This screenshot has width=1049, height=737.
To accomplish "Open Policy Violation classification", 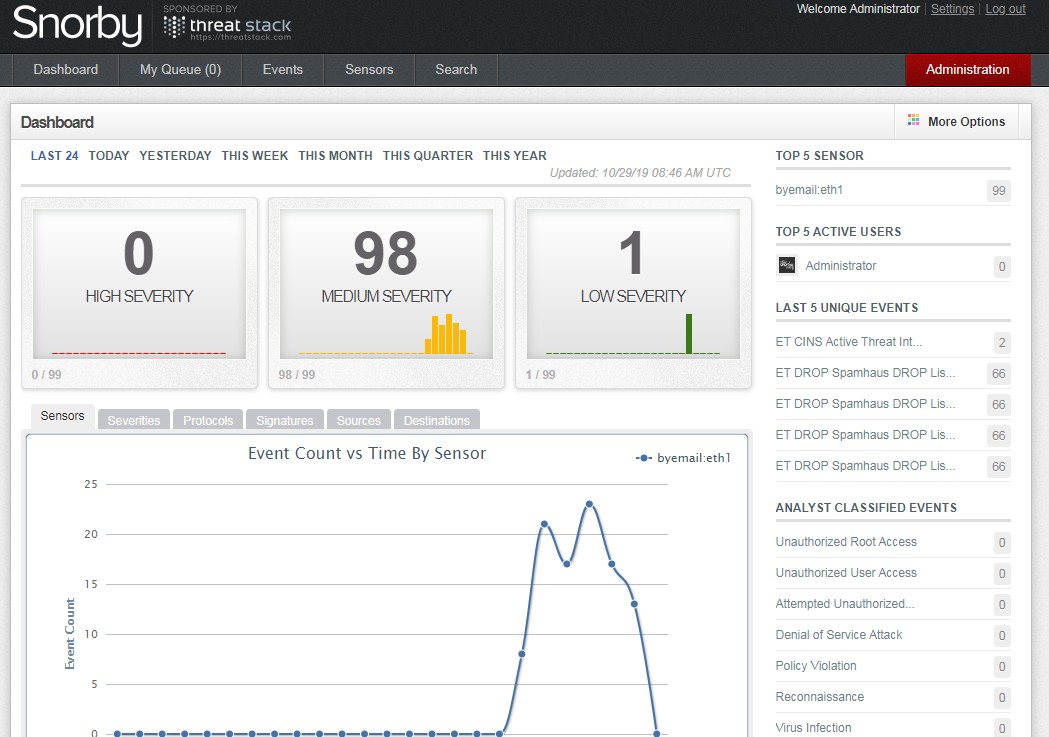I will pos(816,665).
